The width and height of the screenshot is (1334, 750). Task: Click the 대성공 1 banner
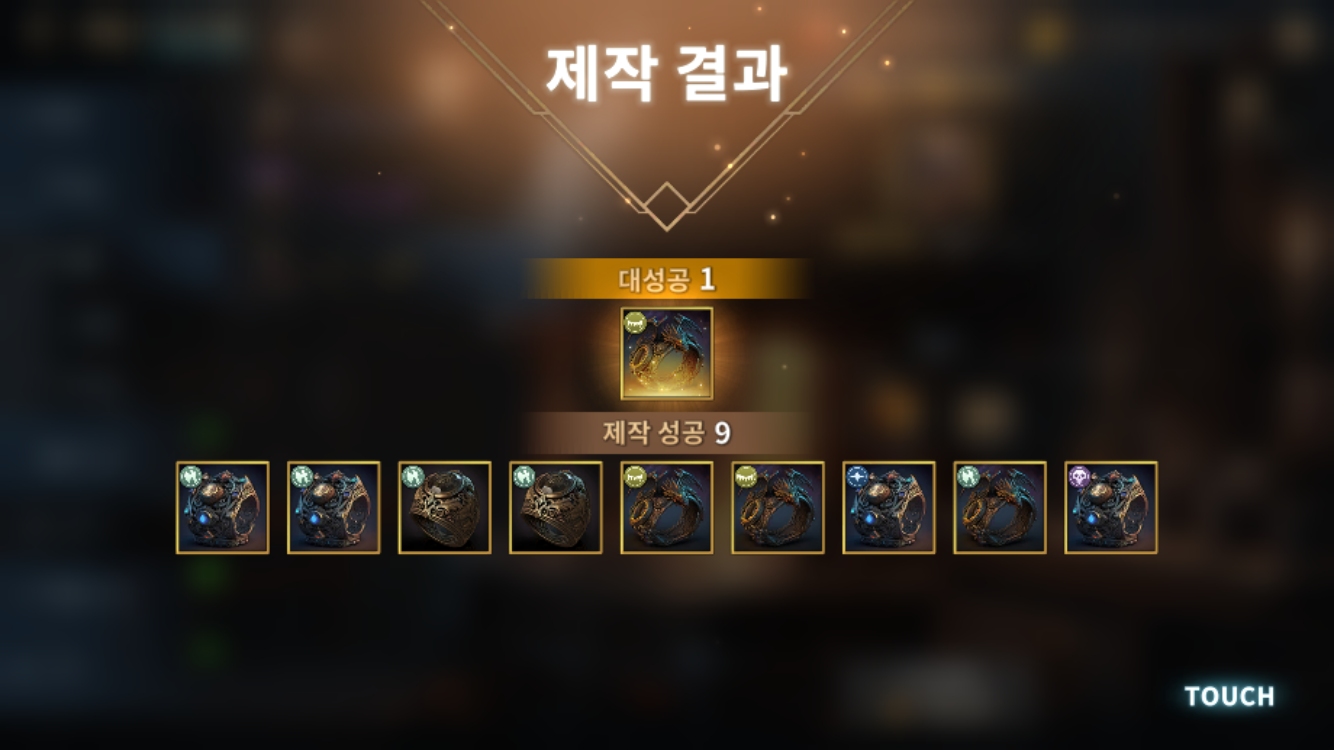click(x=667, y=279)
